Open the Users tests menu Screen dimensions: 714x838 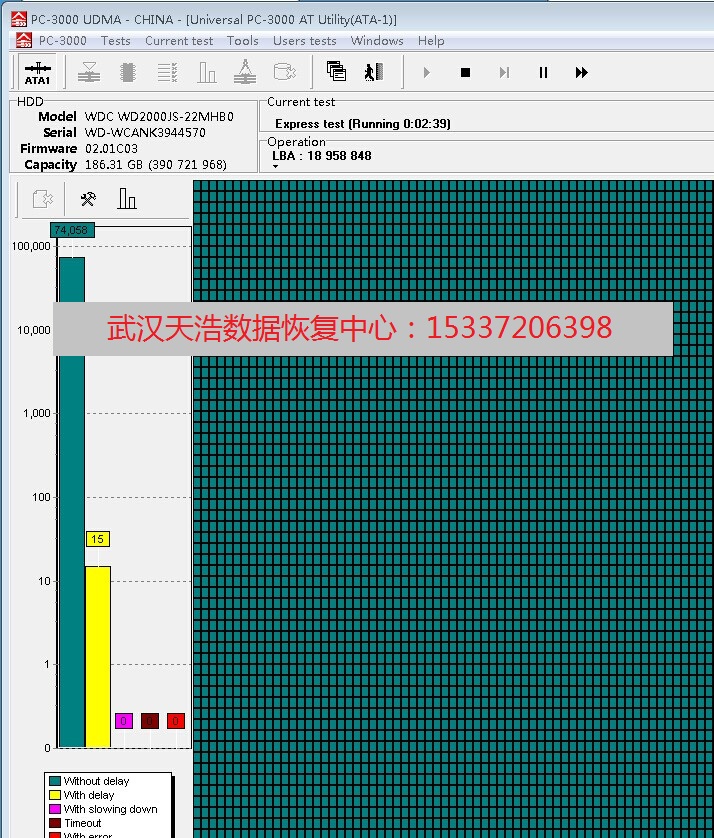click(x=304, y=41)
